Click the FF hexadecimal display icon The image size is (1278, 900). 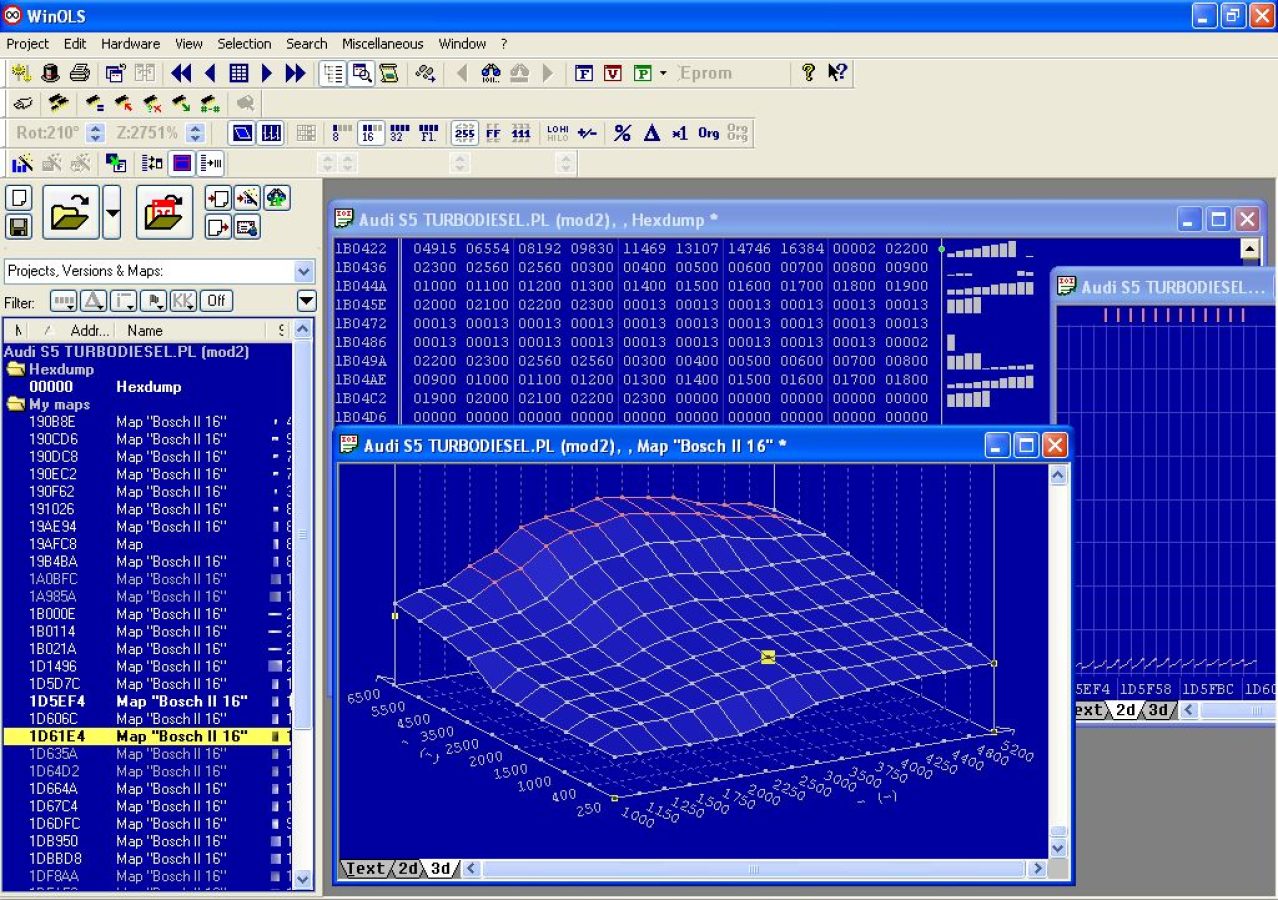[493, 133]
